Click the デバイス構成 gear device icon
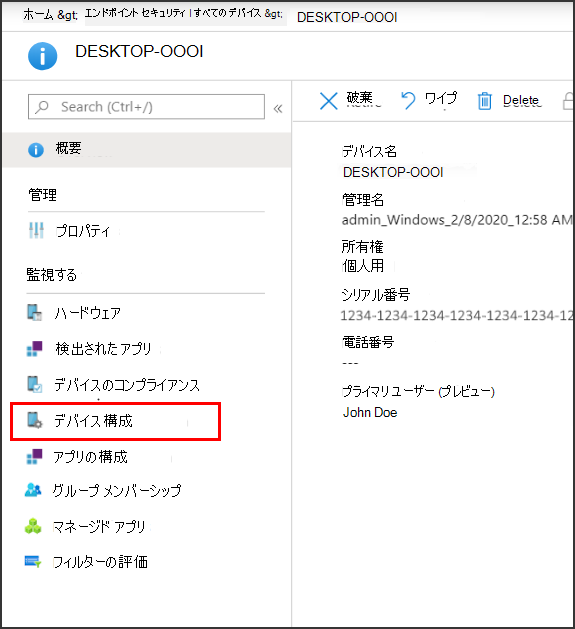The height and width of the screenshot is (629, 575). pyautogui.click(x=35, y=420)
